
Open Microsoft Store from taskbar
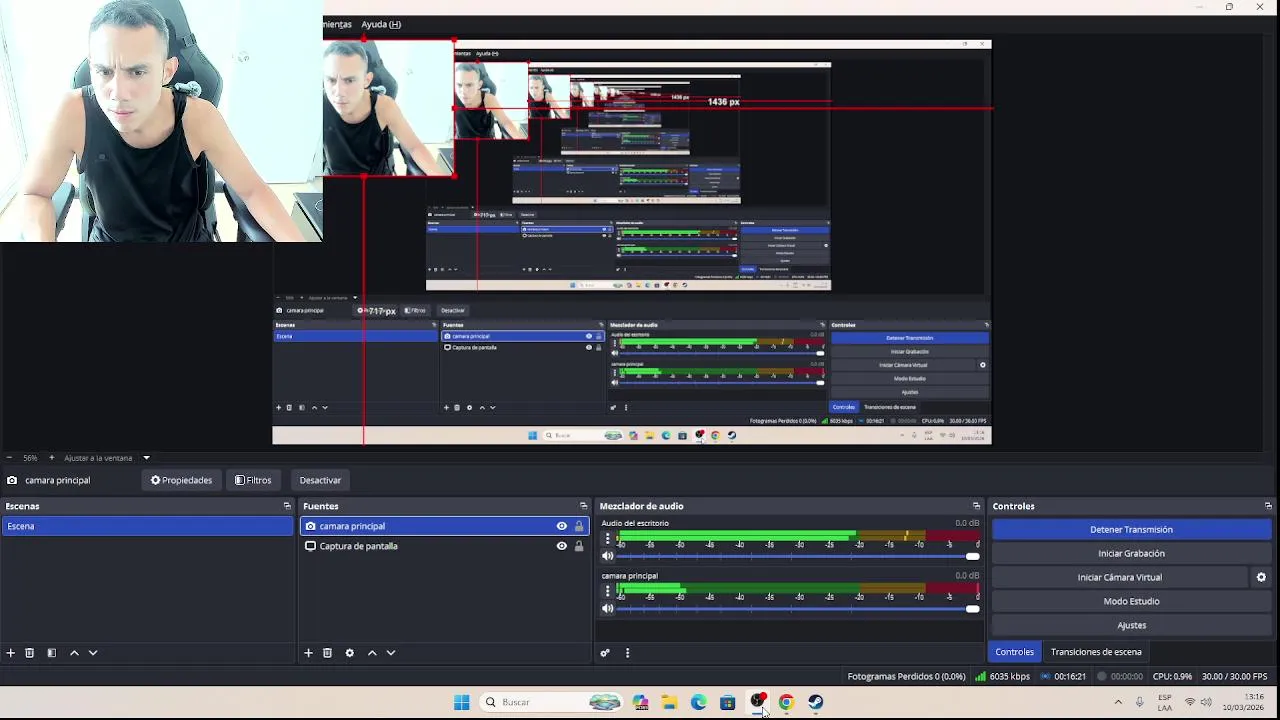[x=727, y=702]
